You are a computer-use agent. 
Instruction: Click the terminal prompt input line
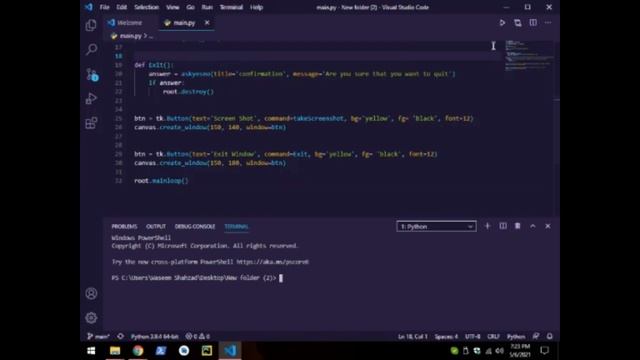click(197, 278)
